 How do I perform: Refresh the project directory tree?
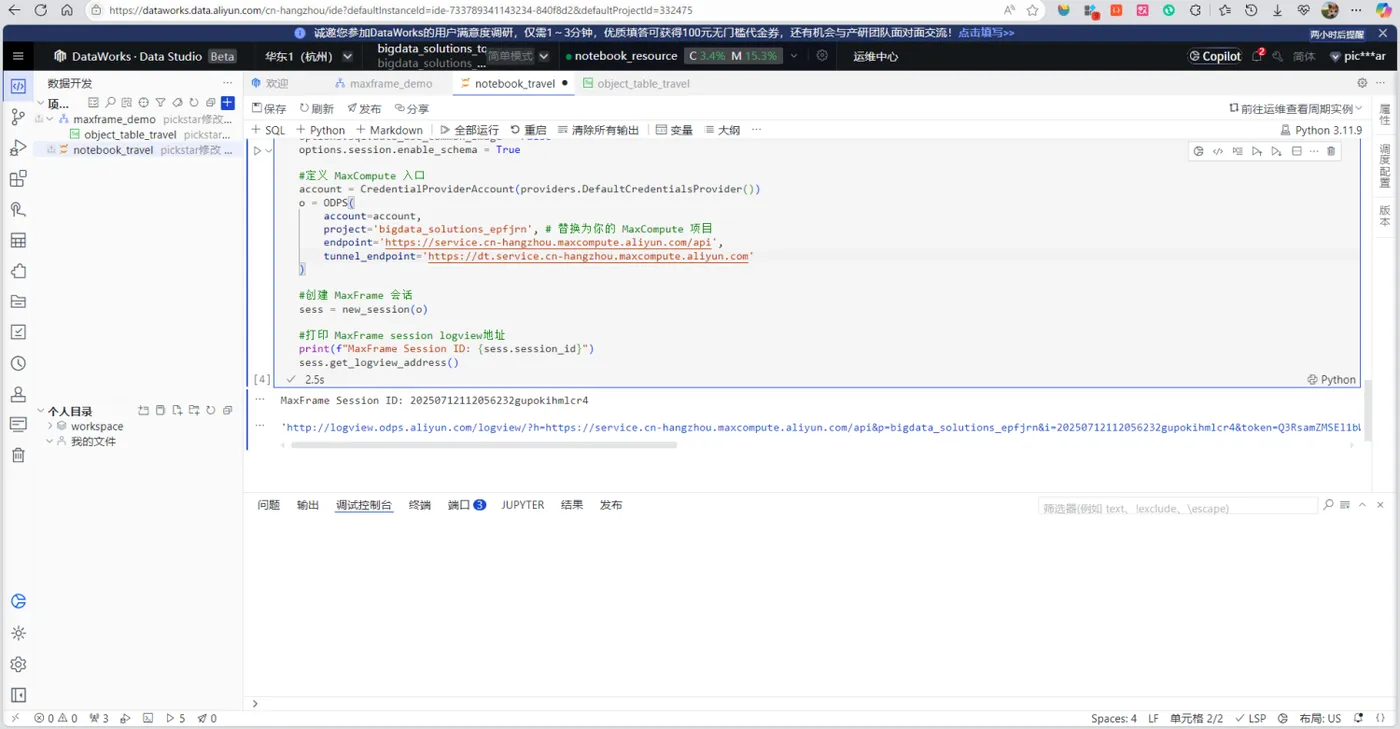click(194, 103)
